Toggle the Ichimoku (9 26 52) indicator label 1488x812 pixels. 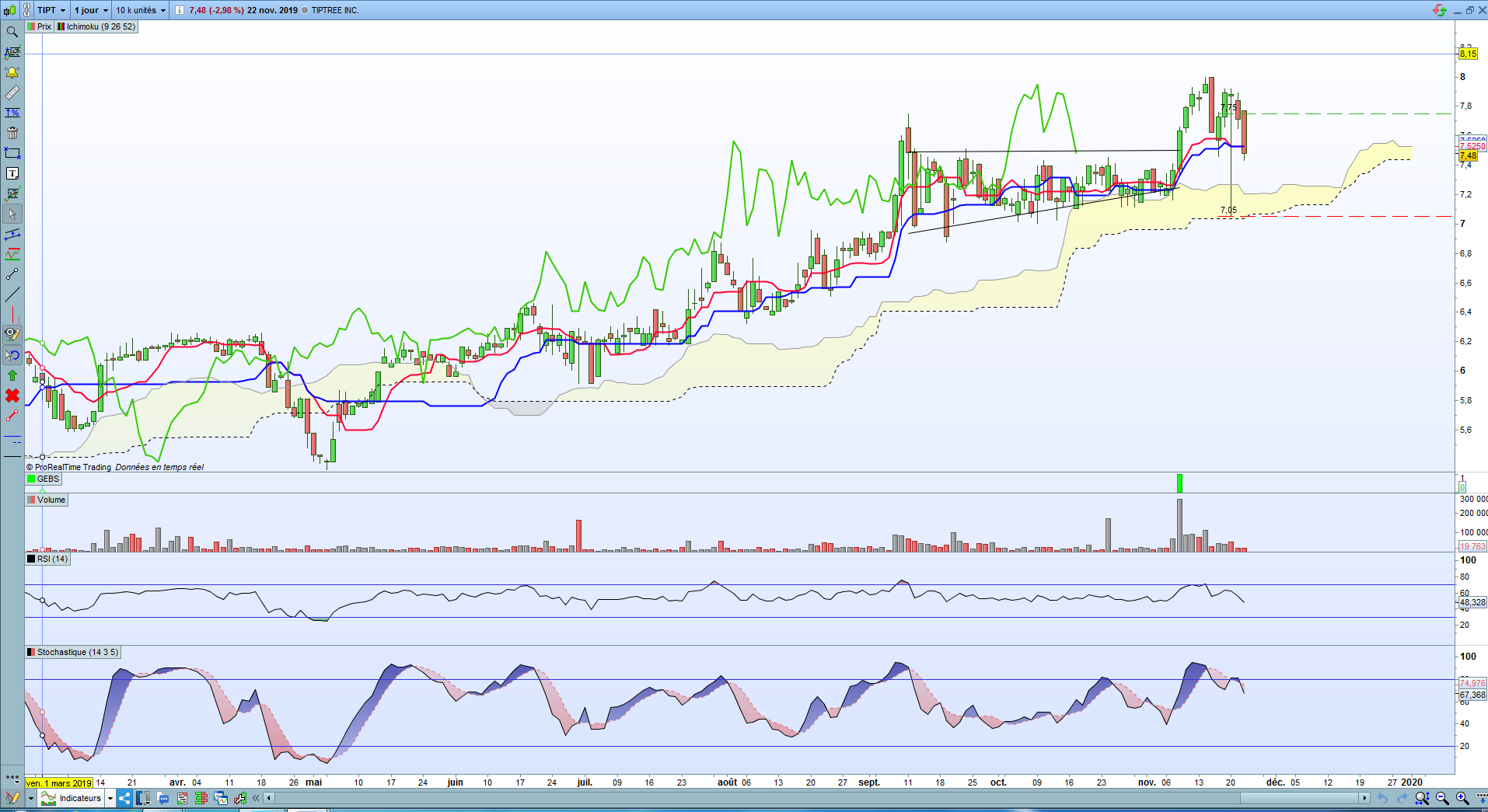[96, 26]
